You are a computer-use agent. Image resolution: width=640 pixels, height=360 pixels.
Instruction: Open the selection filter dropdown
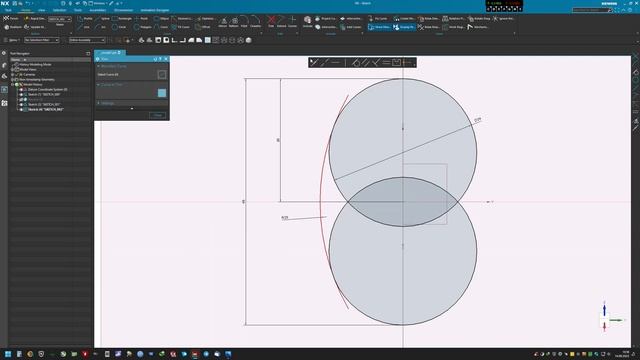42,40
